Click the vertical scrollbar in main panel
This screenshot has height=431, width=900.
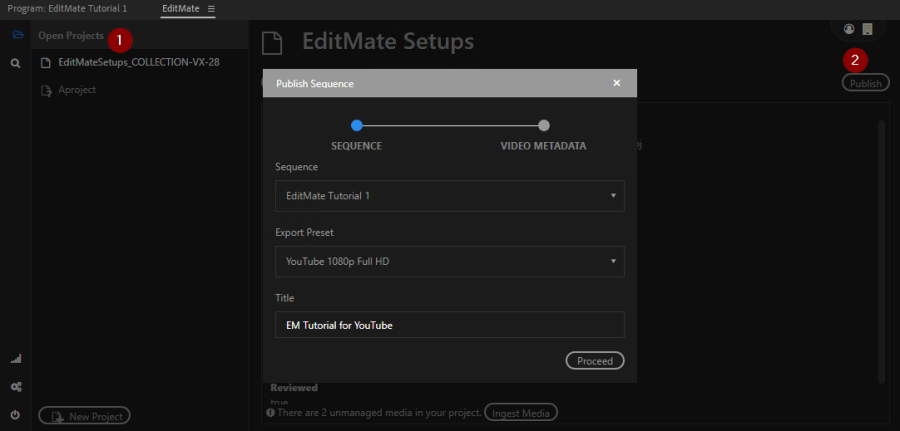882,251
